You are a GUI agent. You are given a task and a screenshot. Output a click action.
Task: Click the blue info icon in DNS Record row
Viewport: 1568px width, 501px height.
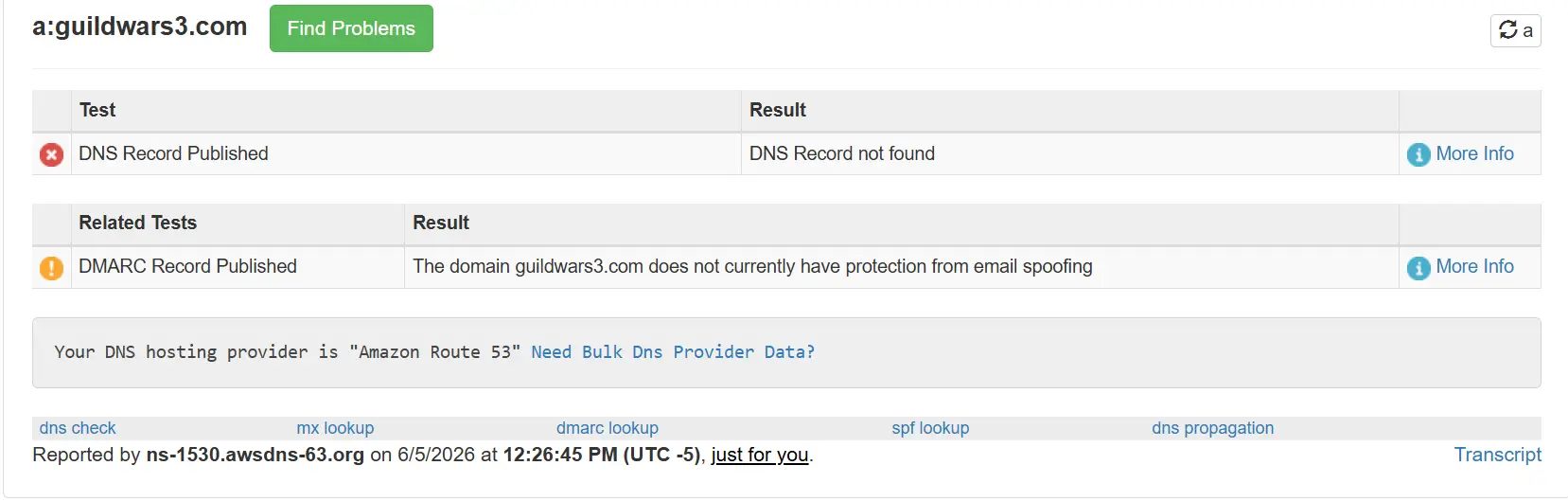[x=1418, y=154]
